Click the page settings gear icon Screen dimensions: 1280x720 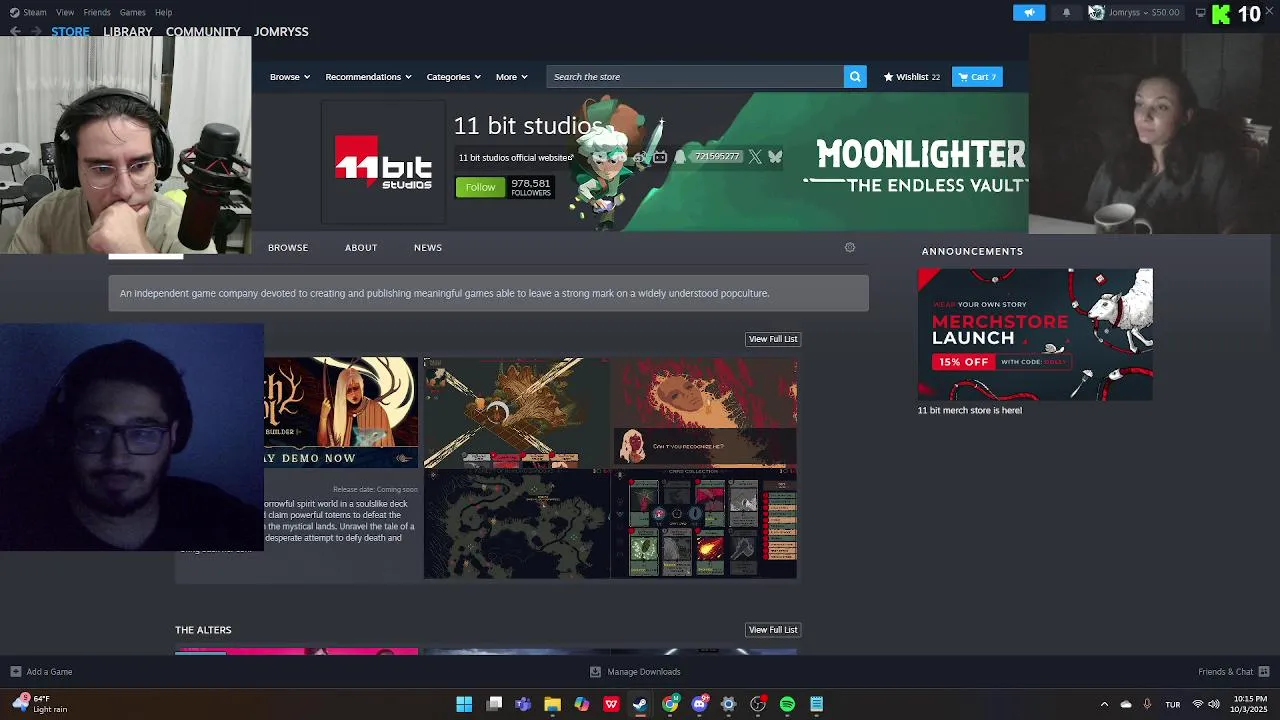(850, 247)
